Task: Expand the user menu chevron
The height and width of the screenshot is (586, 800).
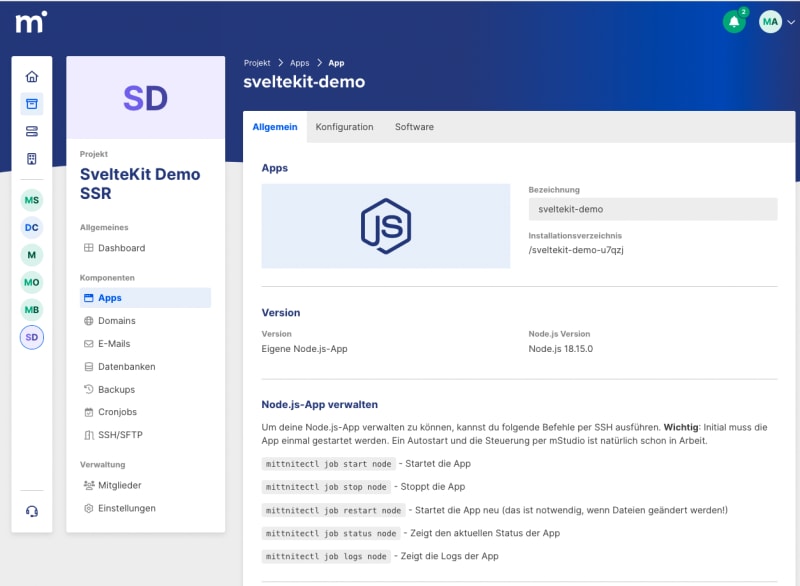Action: coord(791,22)
